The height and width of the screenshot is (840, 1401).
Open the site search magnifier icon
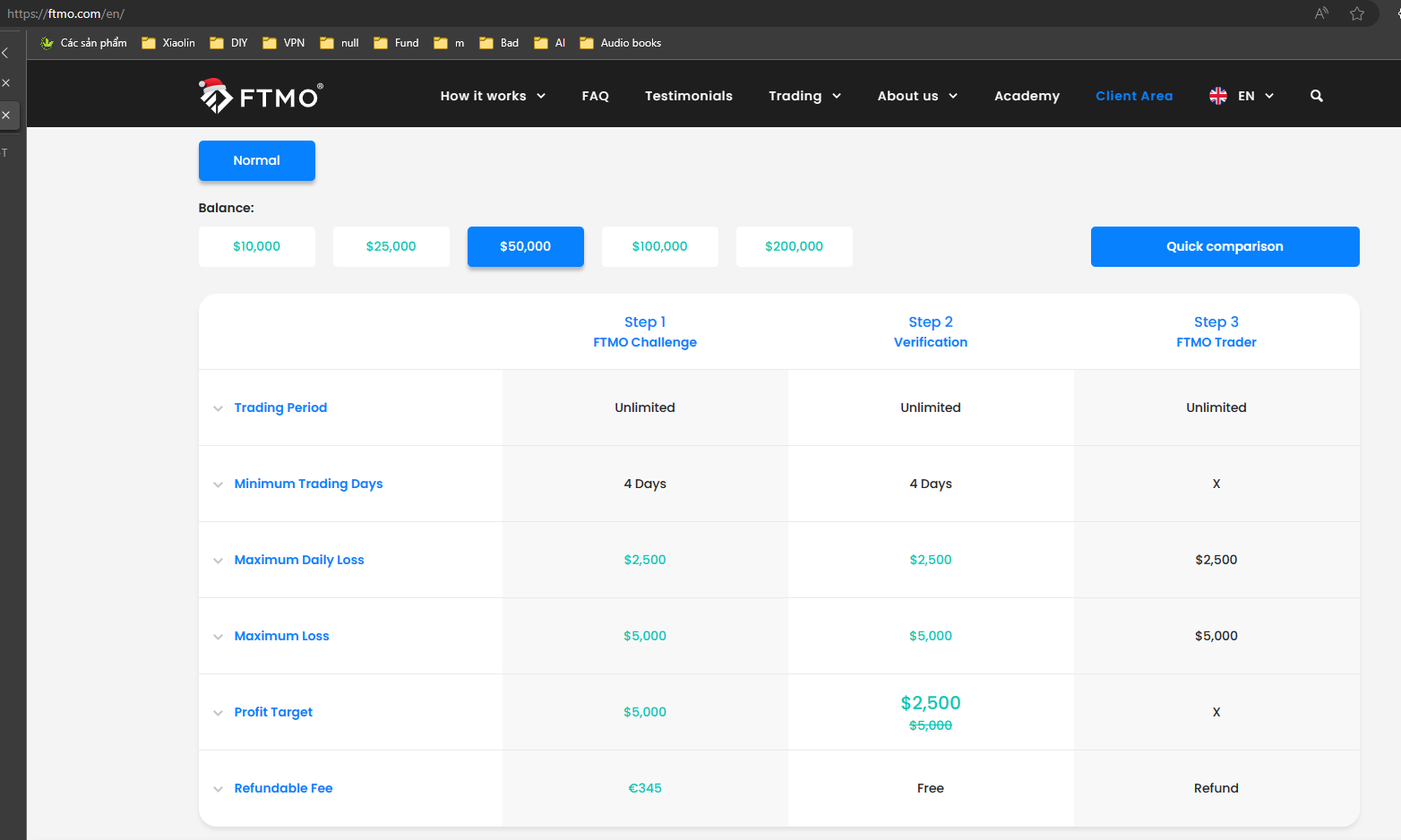click(x=1316, y=96)
